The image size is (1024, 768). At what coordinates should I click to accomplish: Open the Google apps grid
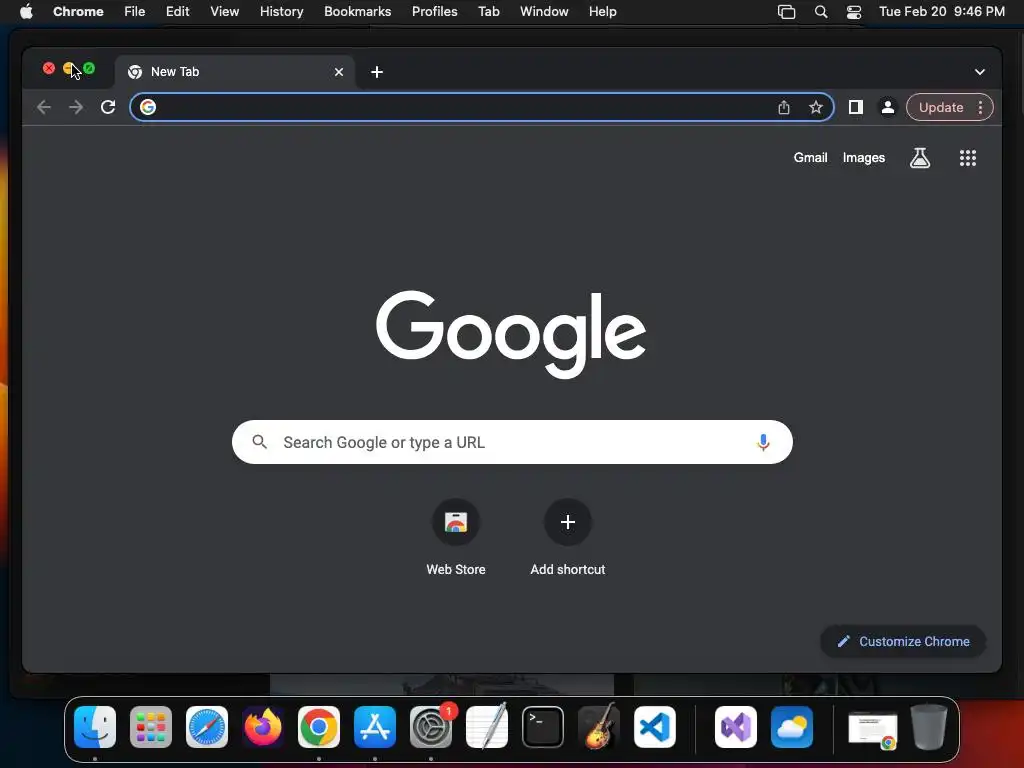click(968, 158)
